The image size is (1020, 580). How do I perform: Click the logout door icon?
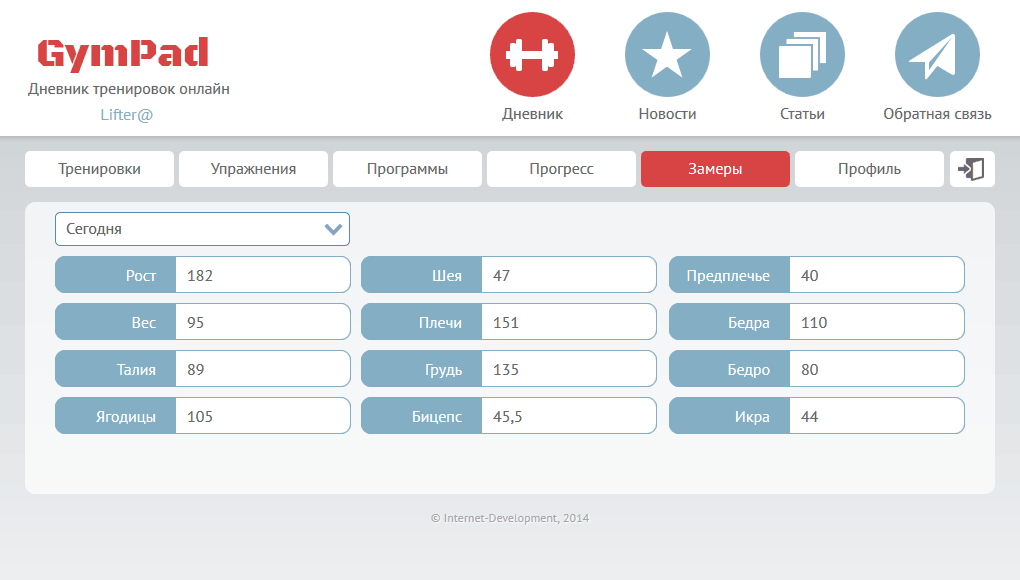(972, 169)
